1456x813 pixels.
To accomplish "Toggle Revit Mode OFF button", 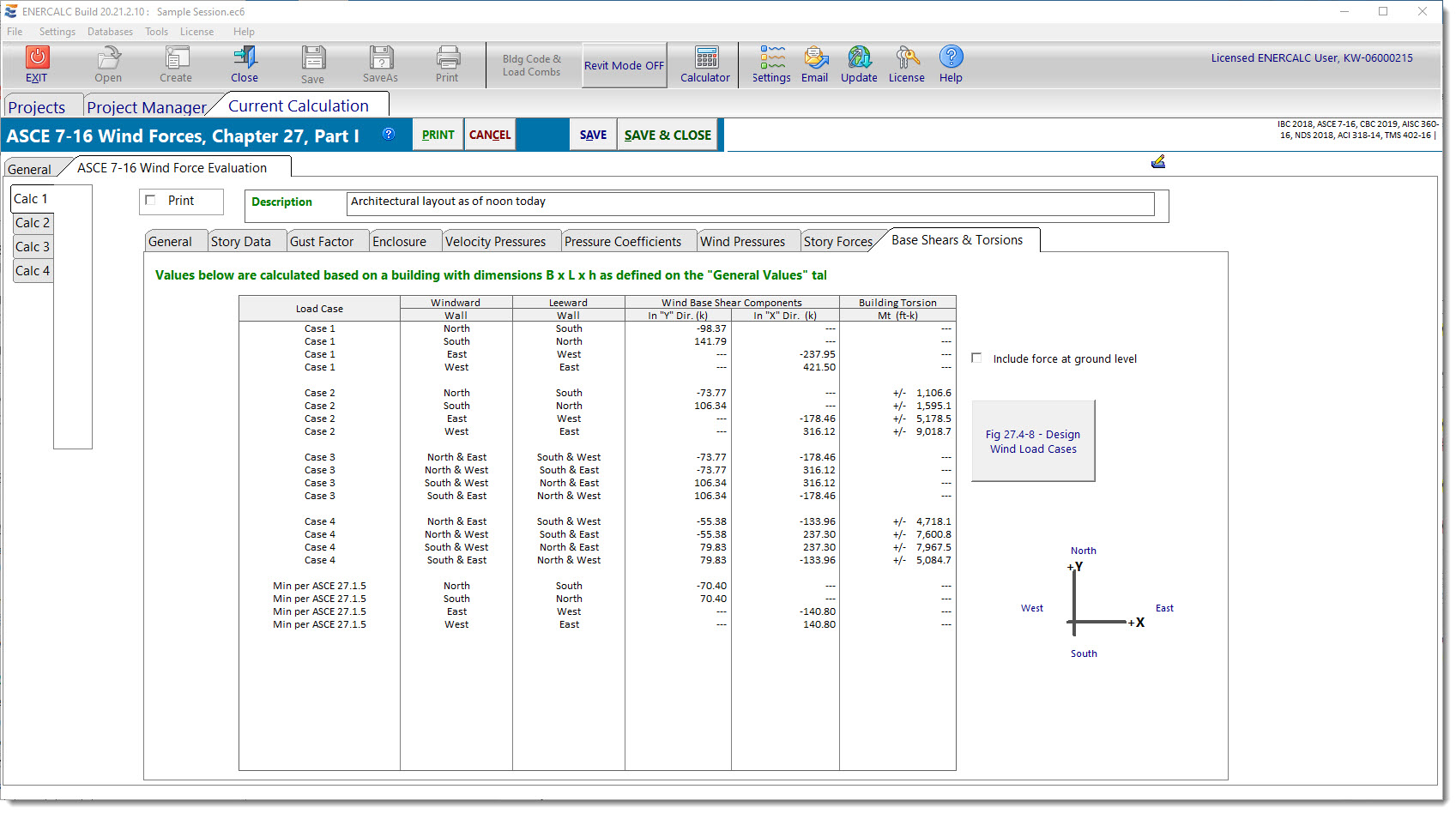I will (x=624, y=65).
